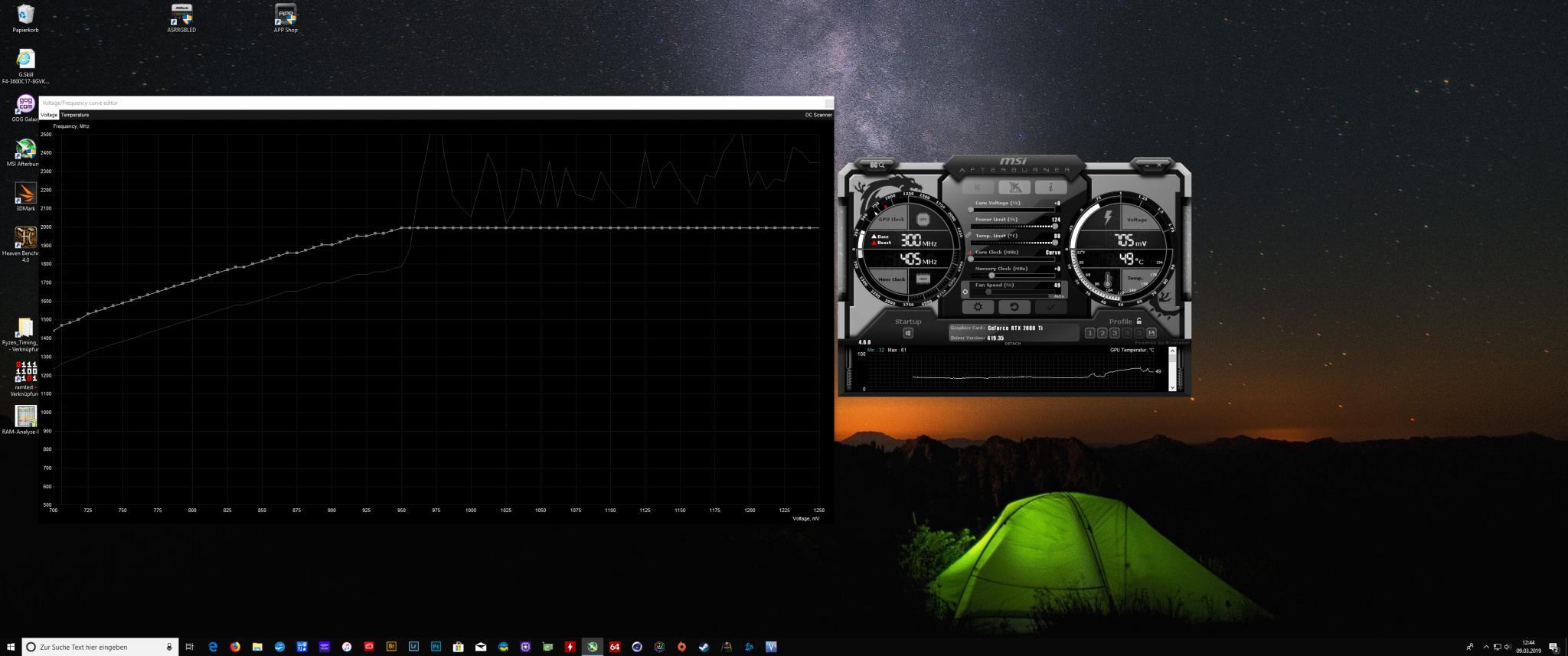Open the 3DMark desktop shortcut
Viewport: 1568px width, 656px height.
click(x=25, y=197)
